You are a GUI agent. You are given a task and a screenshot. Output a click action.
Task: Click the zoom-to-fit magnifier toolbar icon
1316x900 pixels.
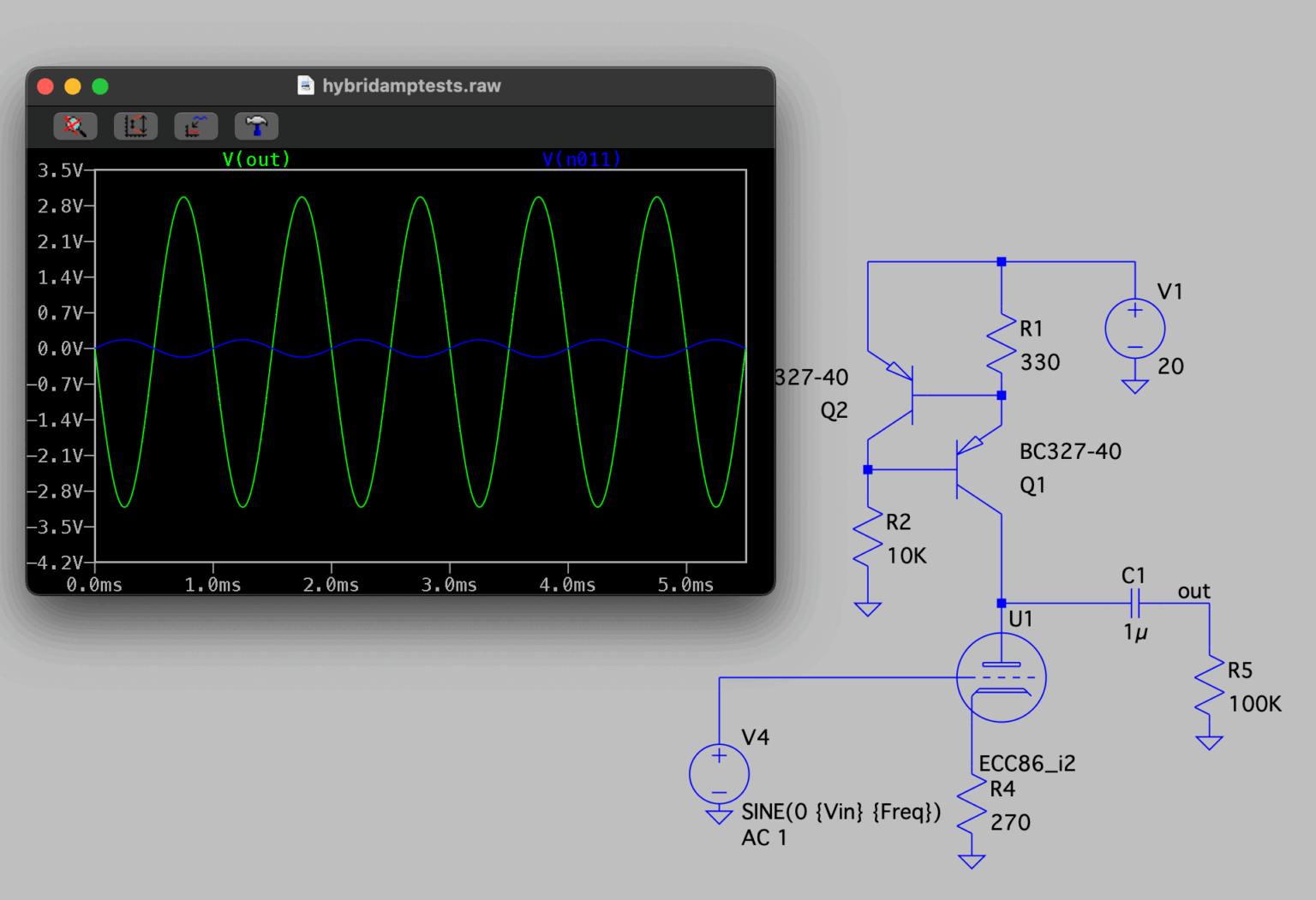click(x=75, y=127)
